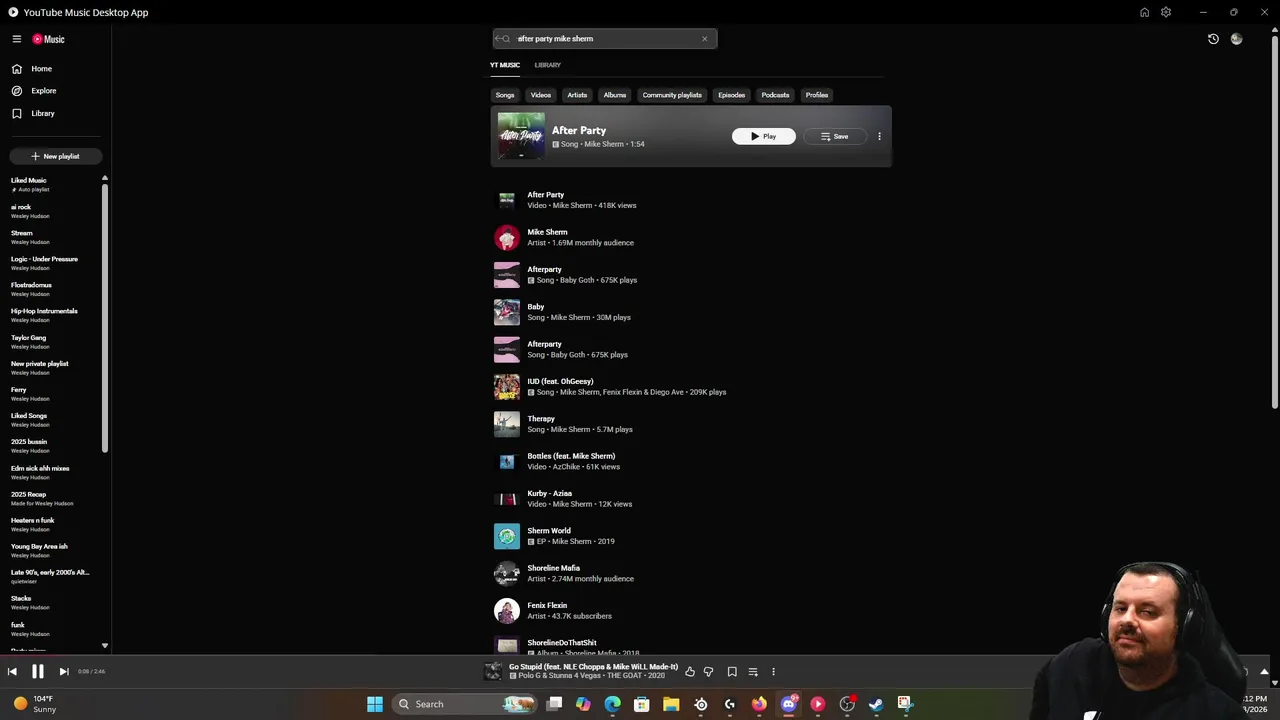This screenshot has height=720, width=1280.
Task: Save After Party to a playlist
Action: coord(835,136)
